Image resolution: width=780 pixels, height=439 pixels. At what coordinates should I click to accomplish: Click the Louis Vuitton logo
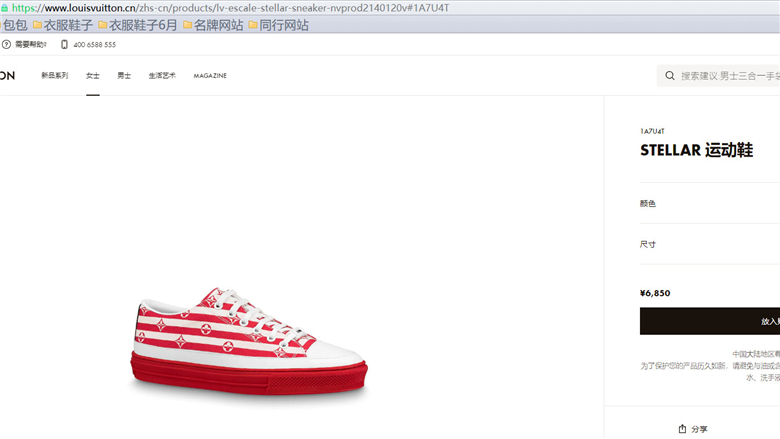(7, 76)
